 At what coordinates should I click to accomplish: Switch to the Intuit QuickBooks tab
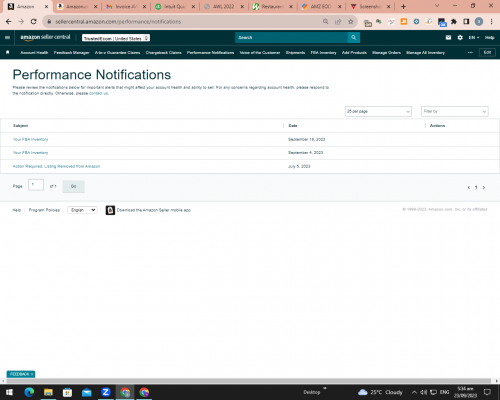174,7
